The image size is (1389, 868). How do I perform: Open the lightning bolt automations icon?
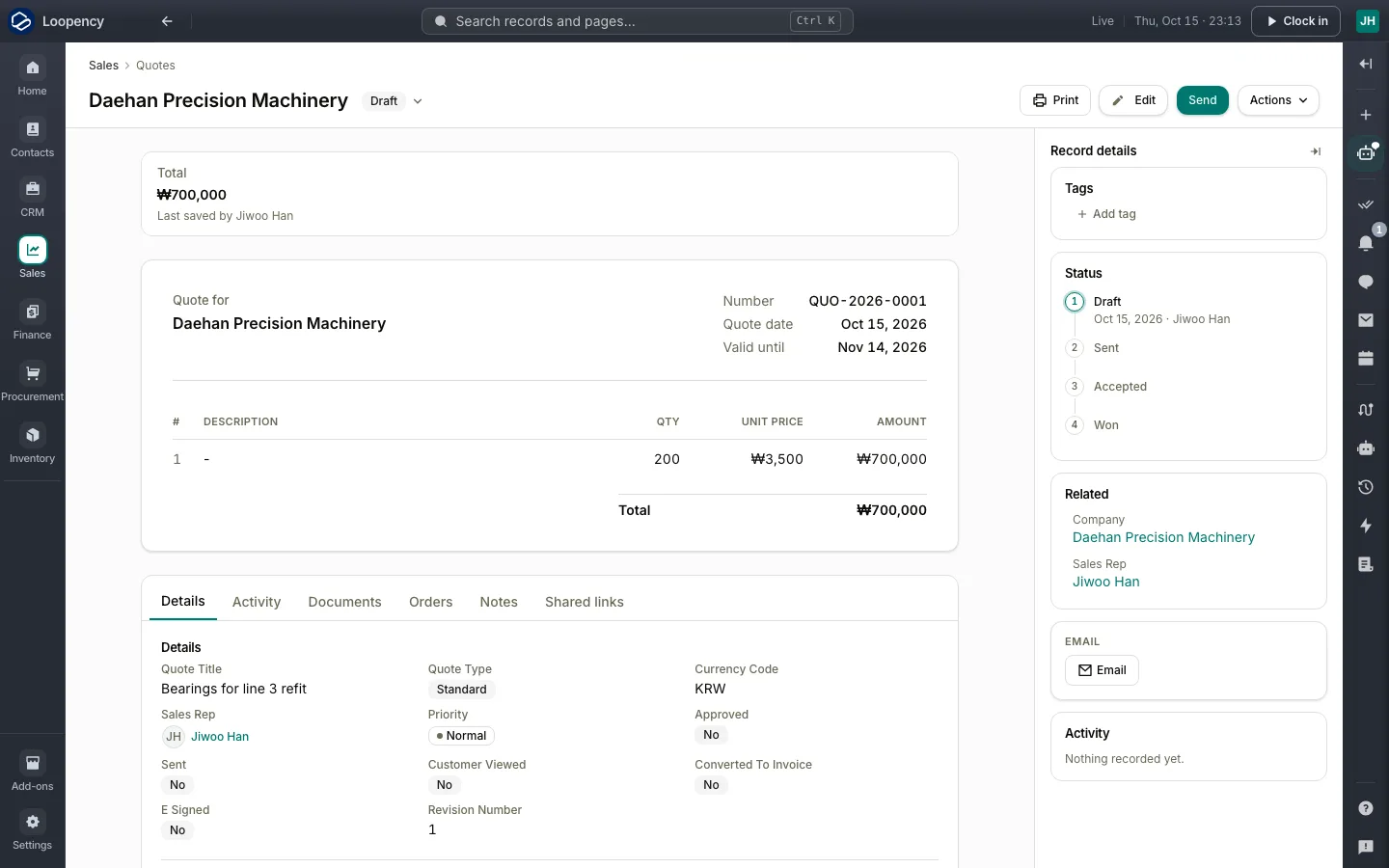[1366, 526]
